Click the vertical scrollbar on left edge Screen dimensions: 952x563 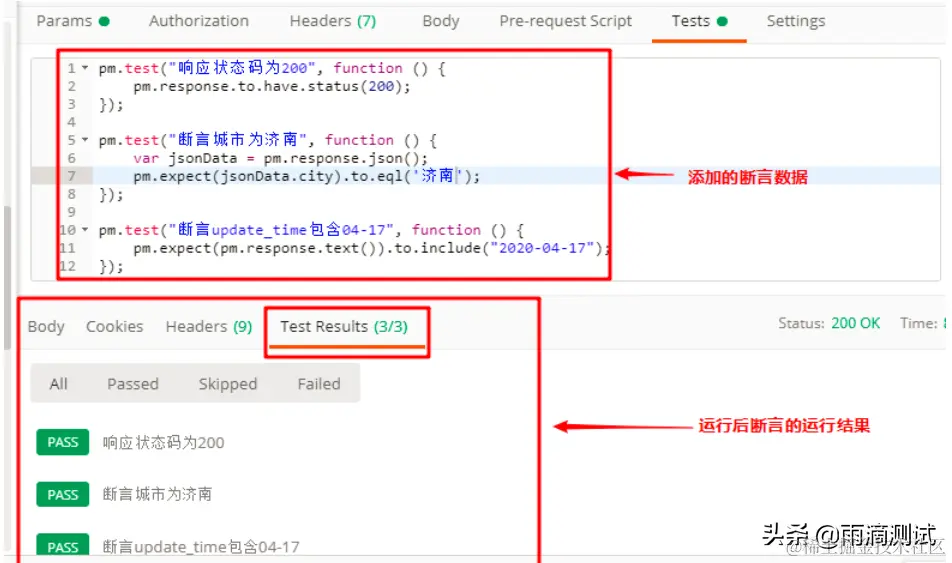7,278
